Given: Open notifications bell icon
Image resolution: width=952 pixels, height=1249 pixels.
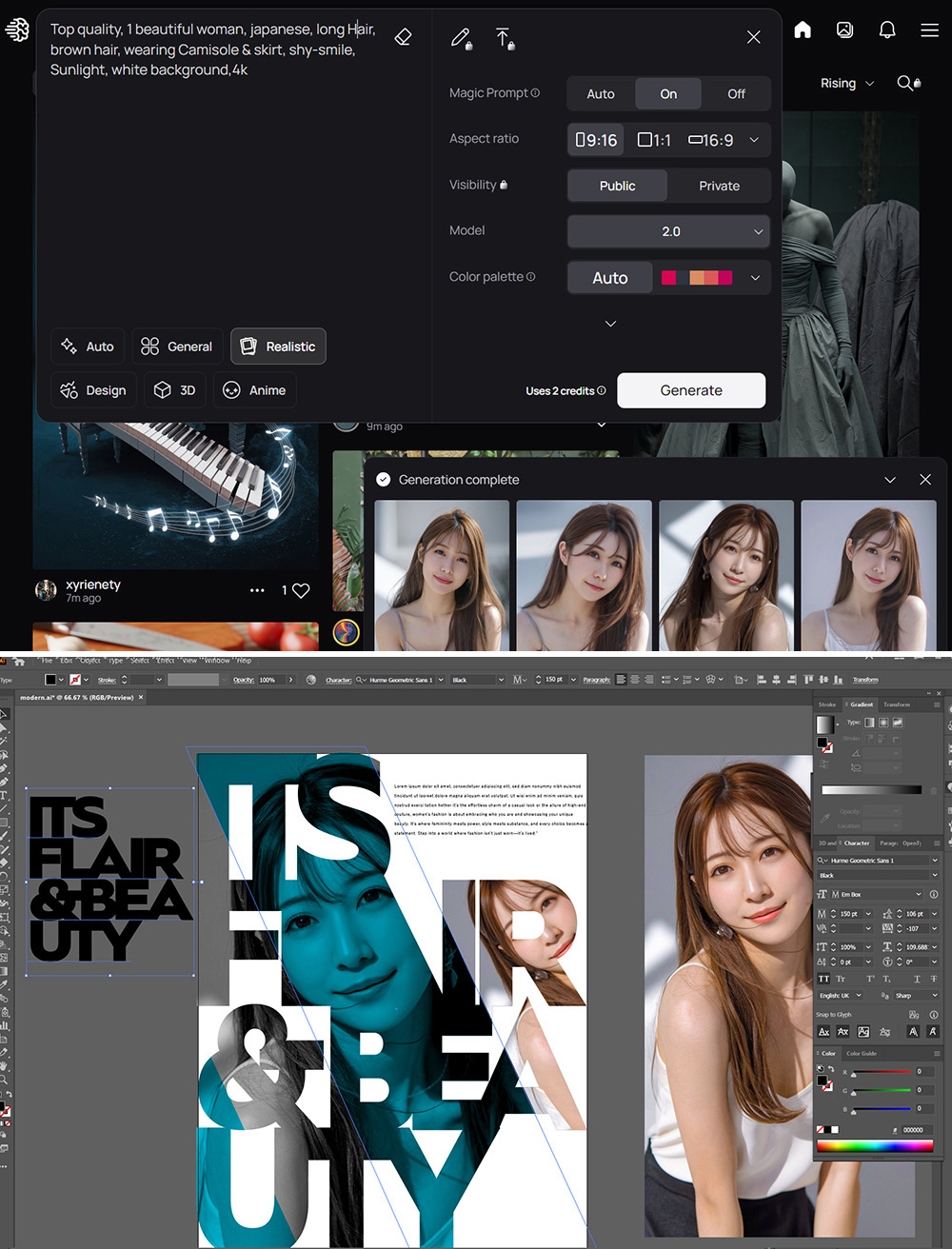Looking at the screenshot, I should 887,30.
